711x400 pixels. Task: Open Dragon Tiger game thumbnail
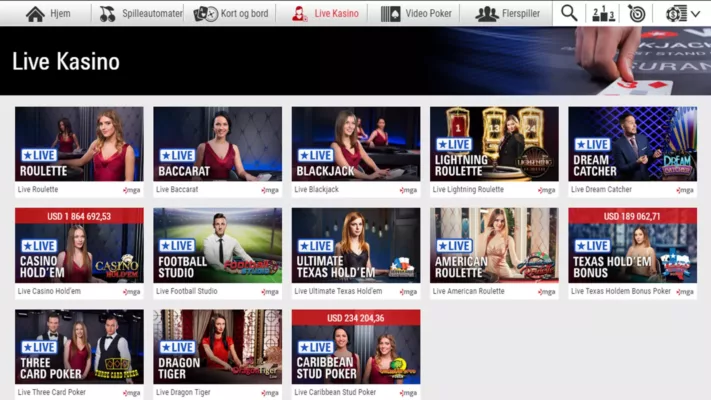point(218,347)
